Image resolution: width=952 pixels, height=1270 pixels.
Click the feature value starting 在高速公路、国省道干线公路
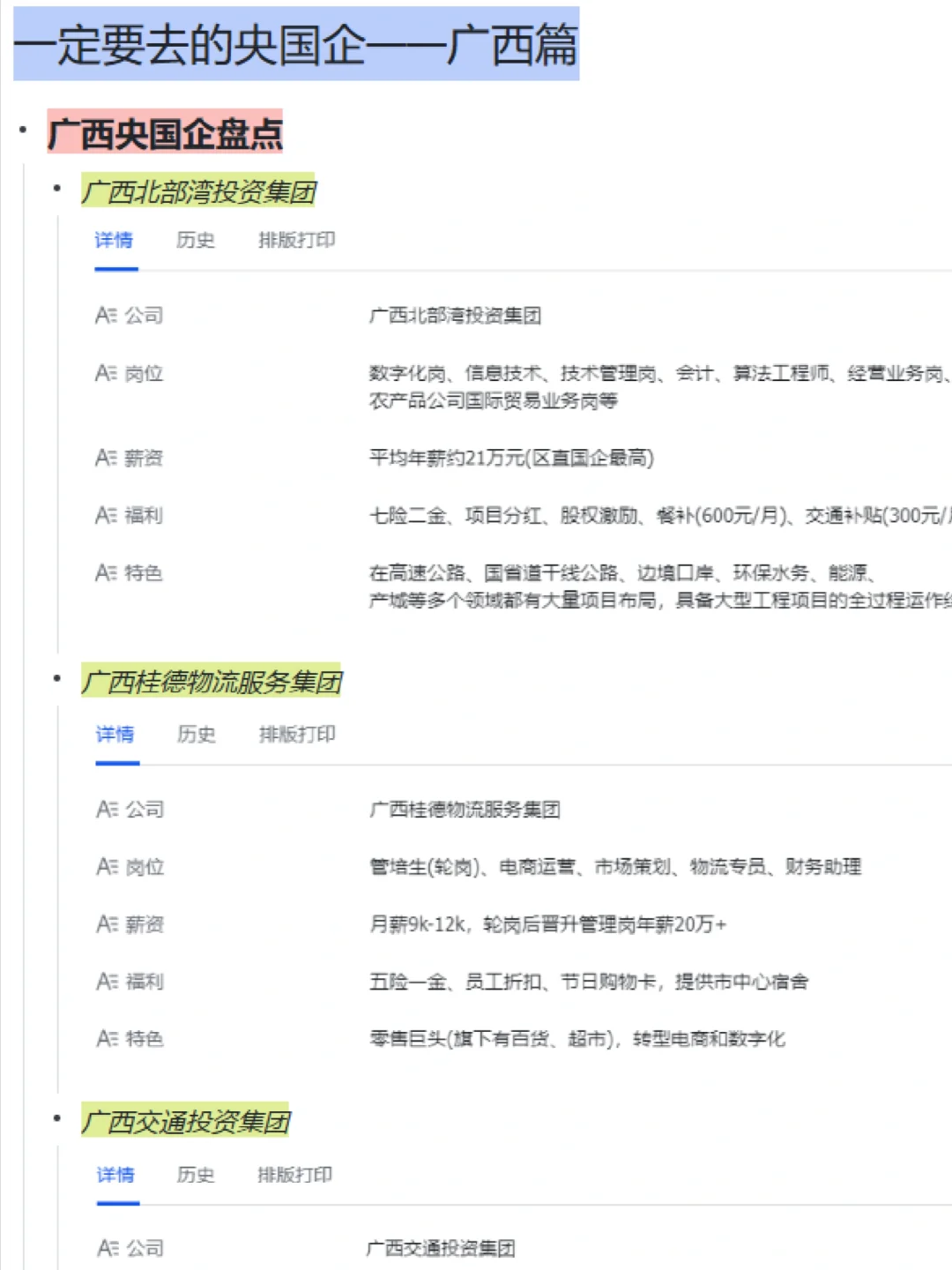[x=659, y=586]
